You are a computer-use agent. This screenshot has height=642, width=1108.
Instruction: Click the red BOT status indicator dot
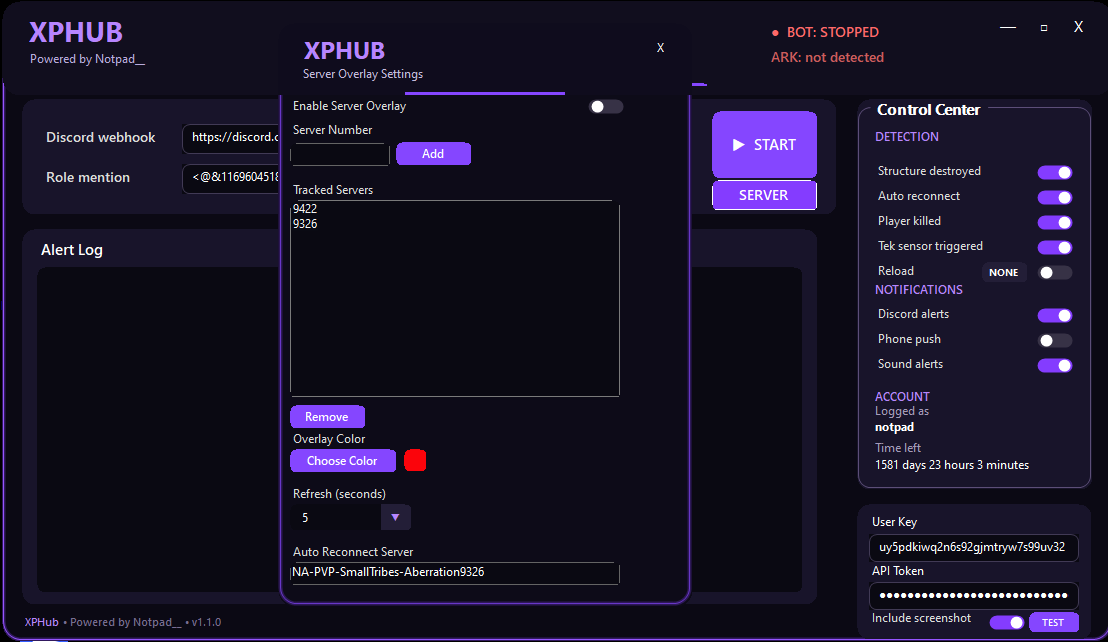tap(775, 32)
